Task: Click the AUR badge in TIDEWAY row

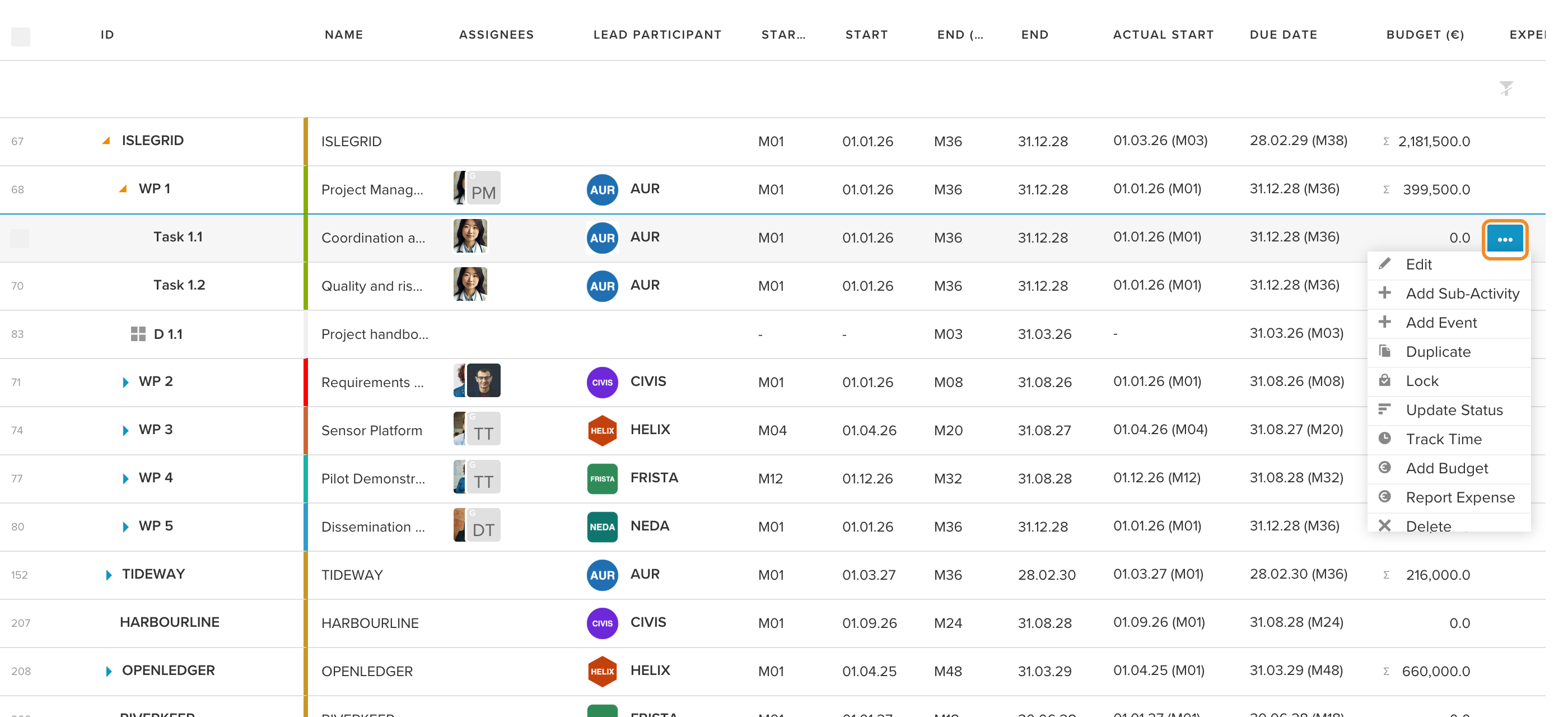Action: pos(602,575)
